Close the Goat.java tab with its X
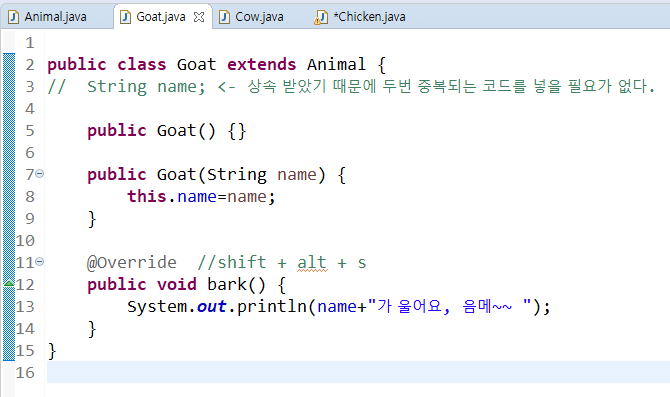The height and width of the screenshot is (397, 670). [x=199, y=17]
